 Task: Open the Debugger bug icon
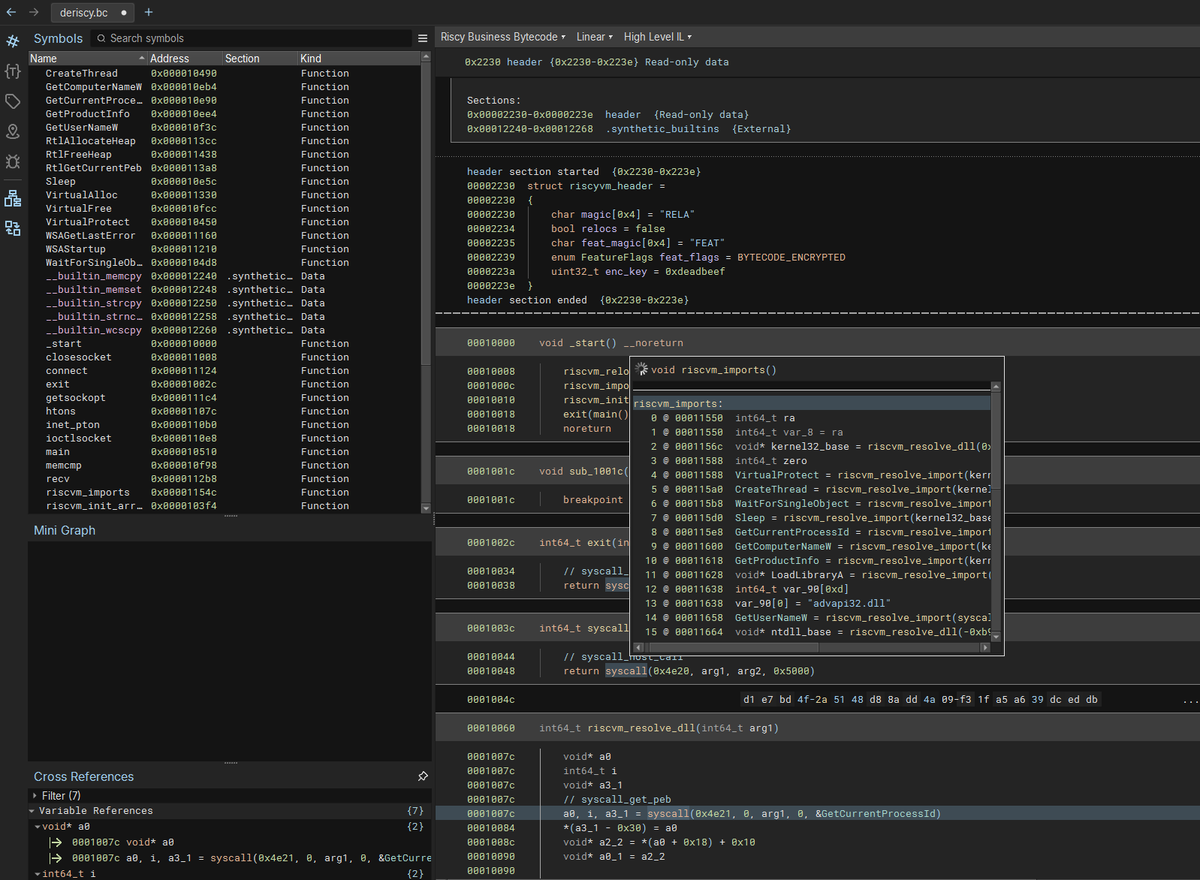13,161
